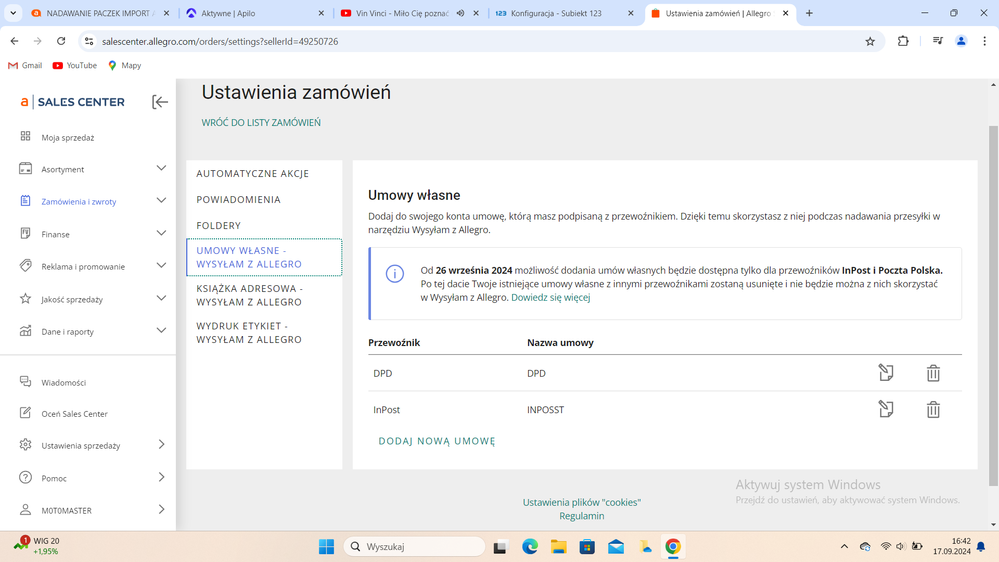
Task: Expand the Asortyment section chevron
Action: pyautogui.click(x=161, y=168)
